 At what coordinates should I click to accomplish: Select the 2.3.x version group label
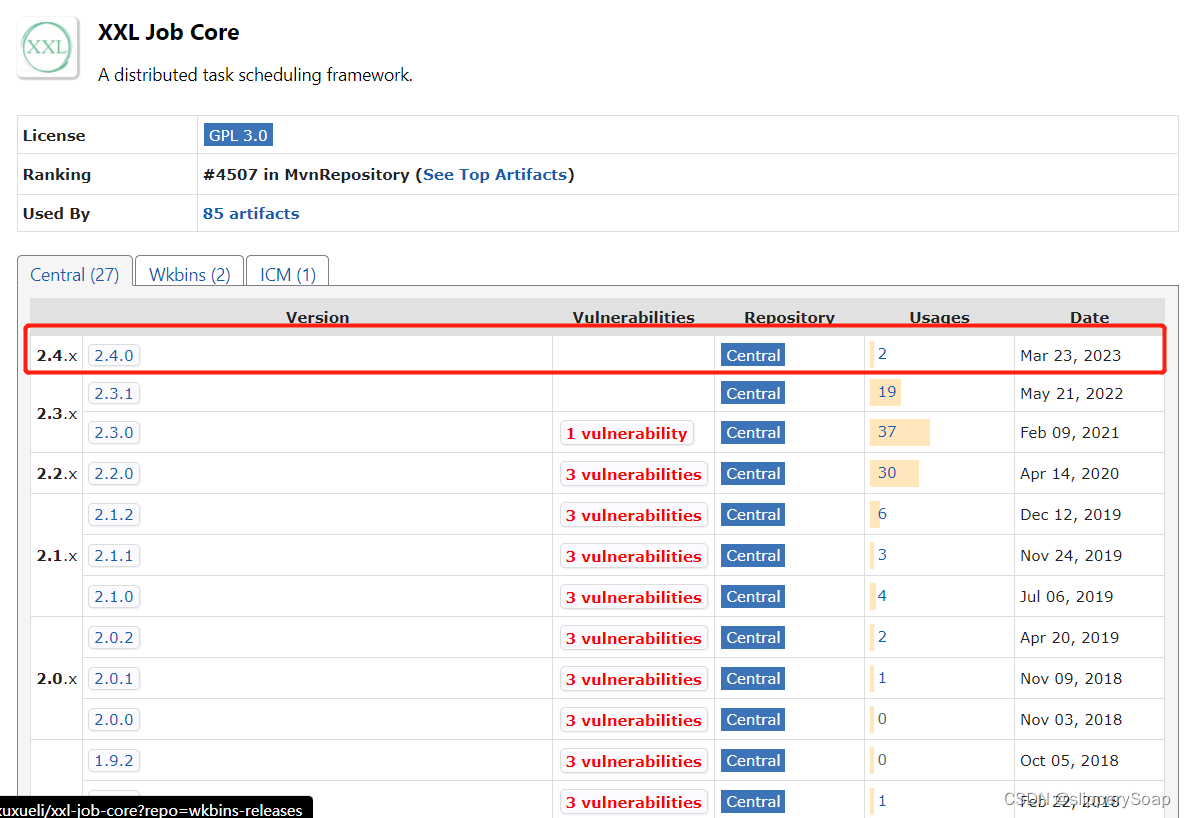57,414
